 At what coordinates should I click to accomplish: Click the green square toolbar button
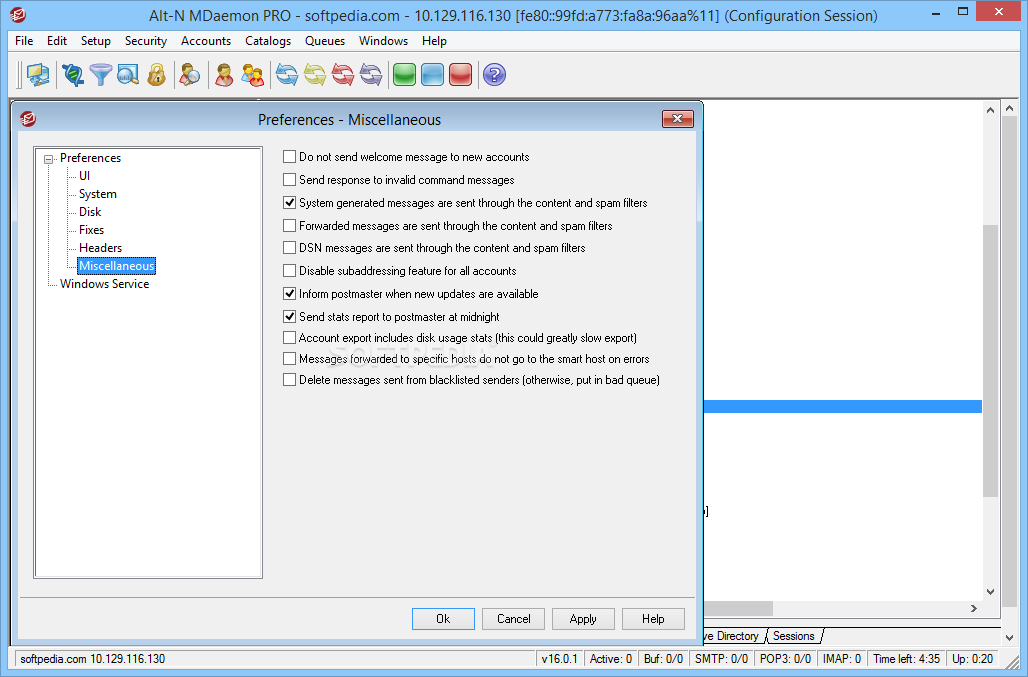[405, 75]
